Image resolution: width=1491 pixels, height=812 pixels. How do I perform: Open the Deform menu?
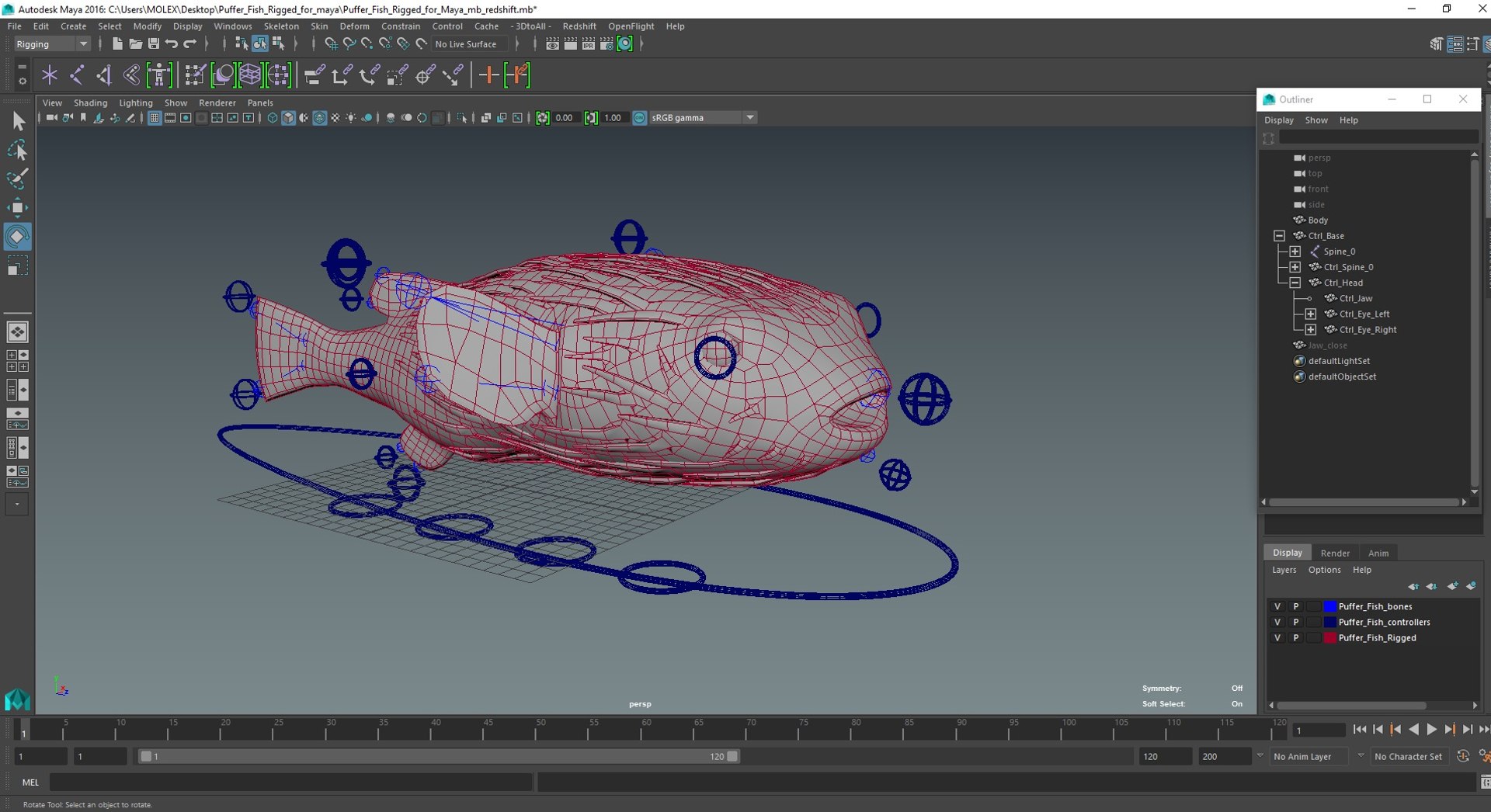coord(354,26)
